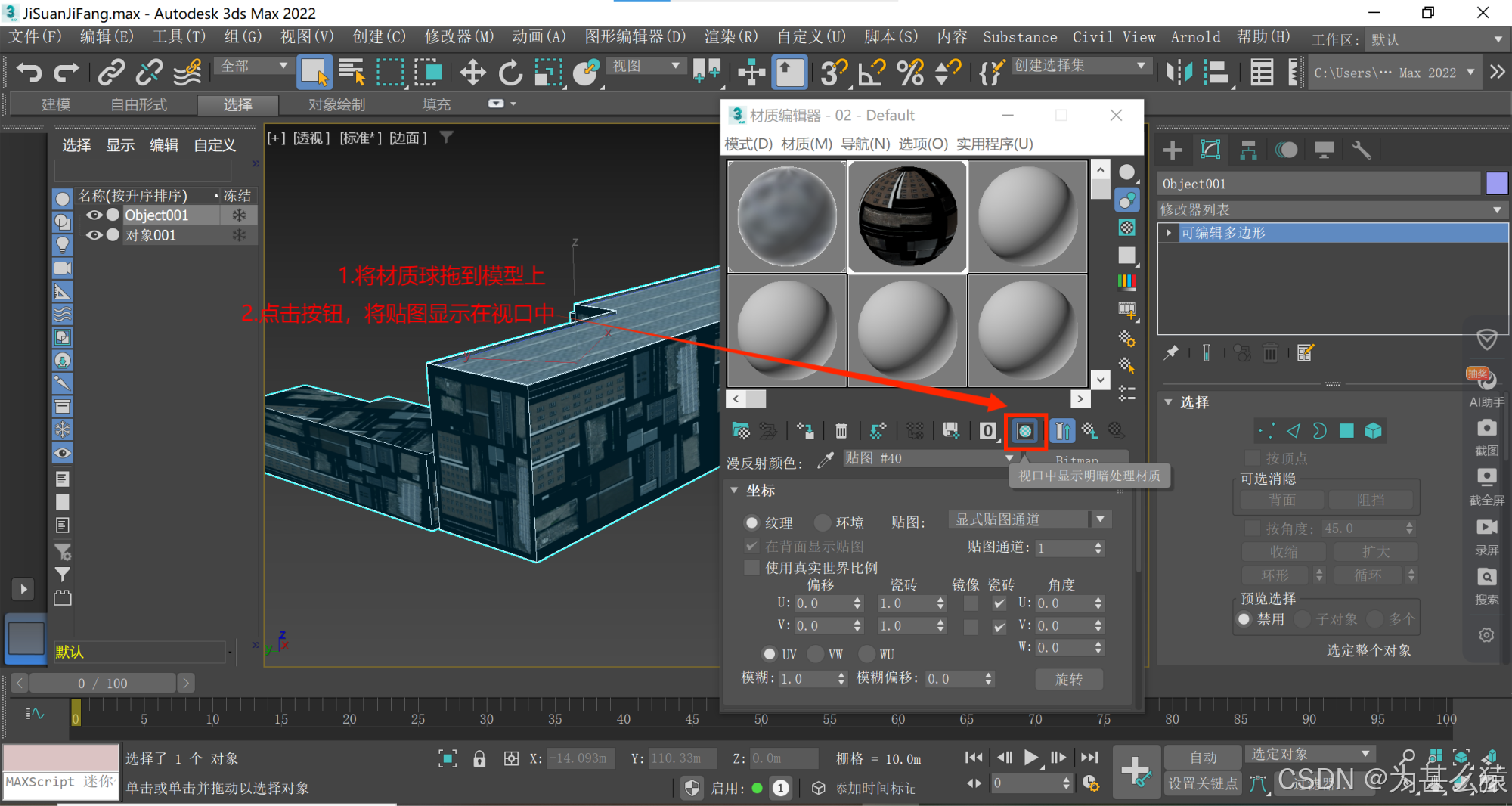1512x806 pixels.
Task: Open the 修改器(M) menu
Action: pos(459,37)
